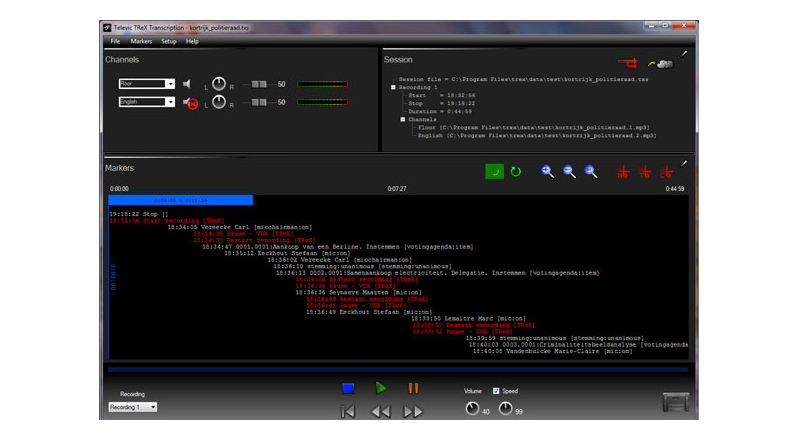Toggle the Speed checkbox
This screenshot has height=439, width=797.
[496, 391]
